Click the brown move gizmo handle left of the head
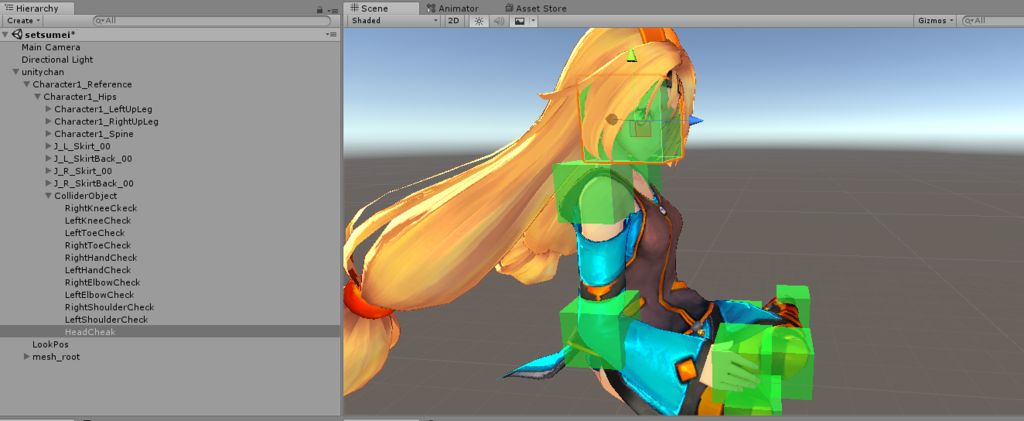This screenshot has width=1024, height=421. tap(611, 119)
